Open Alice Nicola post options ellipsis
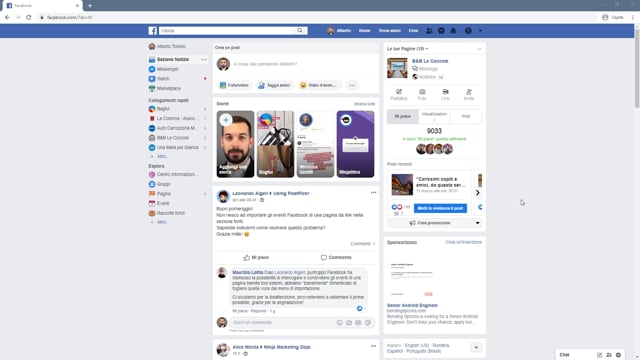The height and width of the screenshot is (360, 640). 373,346
